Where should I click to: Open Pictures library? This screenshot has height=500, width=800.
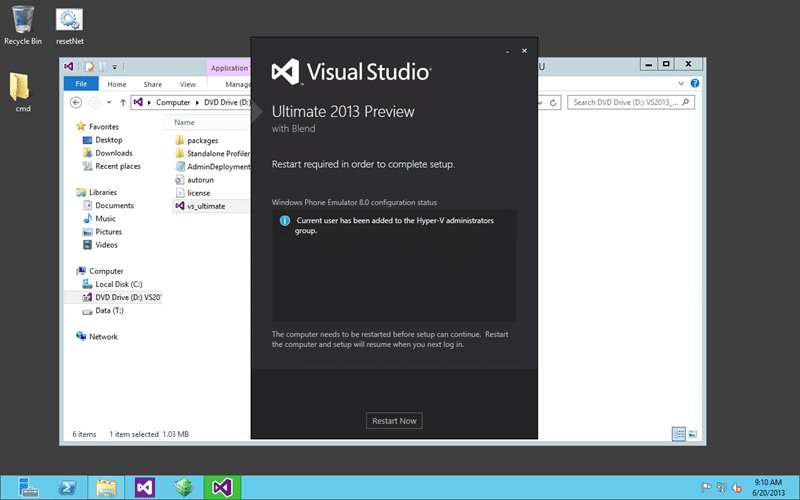tap(108, 232)
